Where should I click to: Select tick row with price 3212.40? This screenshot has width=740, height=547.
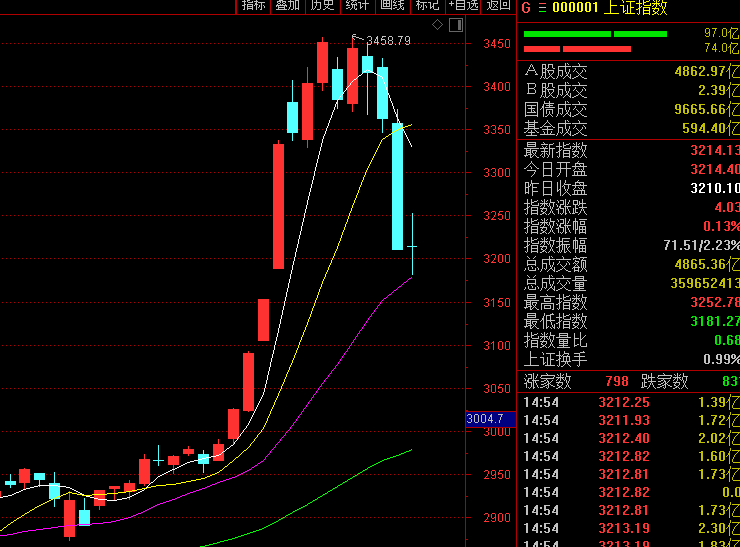(x=631, y=438)
